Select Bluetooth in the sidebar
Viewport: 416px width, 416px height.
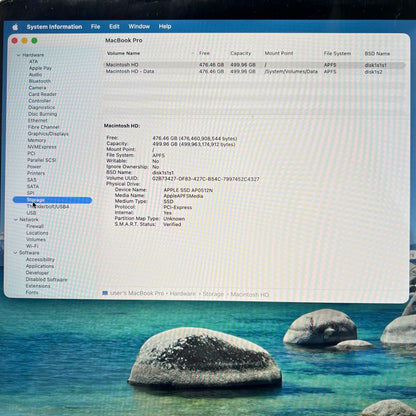coord(40,81)
